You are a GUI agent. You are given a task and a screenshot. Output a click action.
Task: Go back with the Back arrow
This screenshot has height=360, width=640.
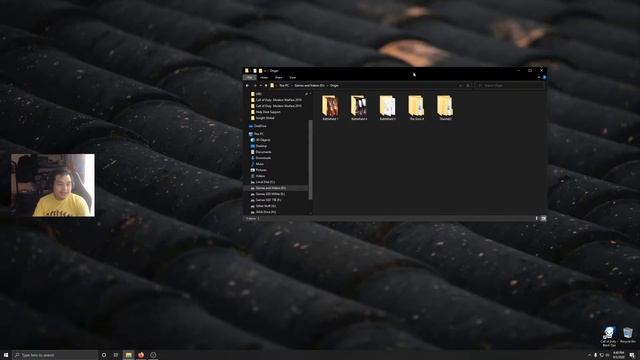[x=247, y=85]
